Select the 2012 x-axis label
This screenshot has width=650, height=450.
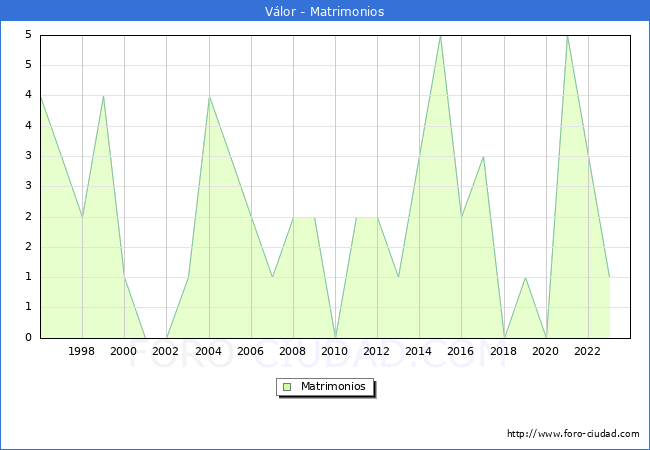point(377,351)
